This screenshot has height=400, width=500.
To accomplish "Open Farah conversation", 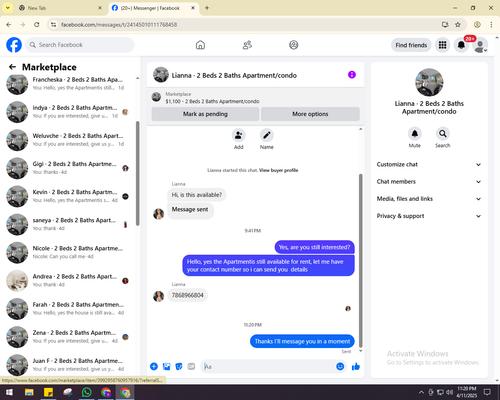I will tap(68, 309).
